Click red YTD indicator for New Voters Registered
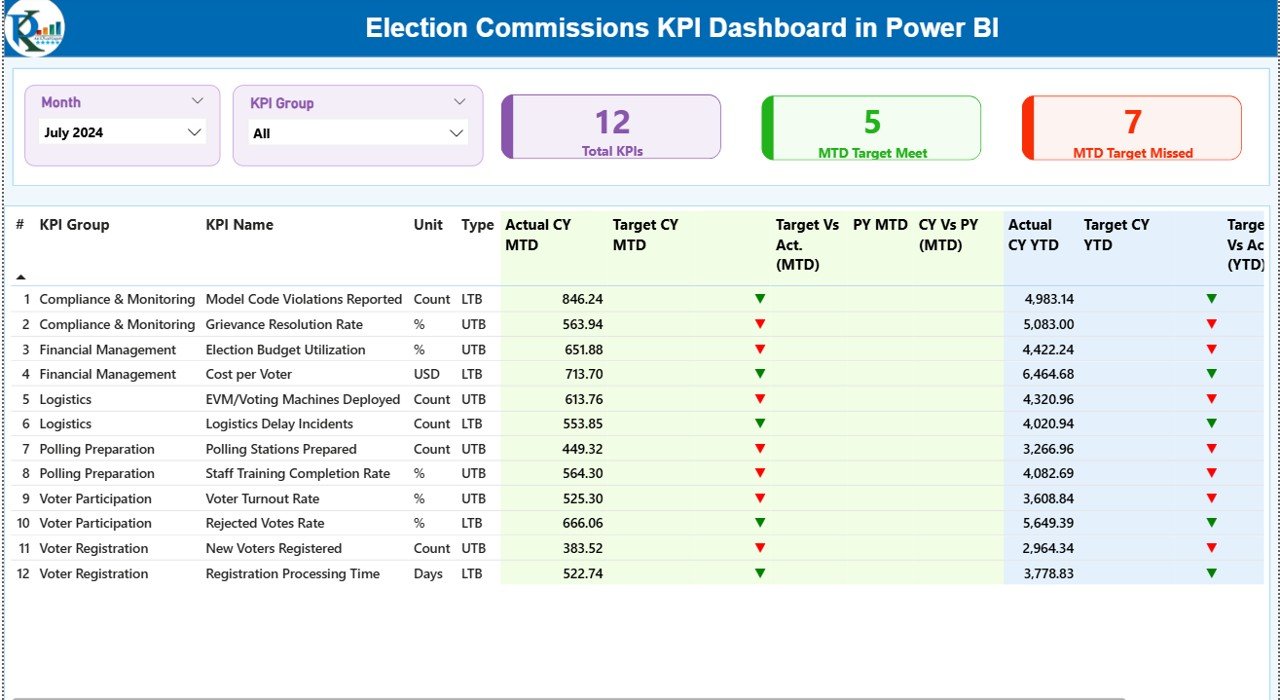Viewport: 1280px width, 700px height. tap(1213, 547)
